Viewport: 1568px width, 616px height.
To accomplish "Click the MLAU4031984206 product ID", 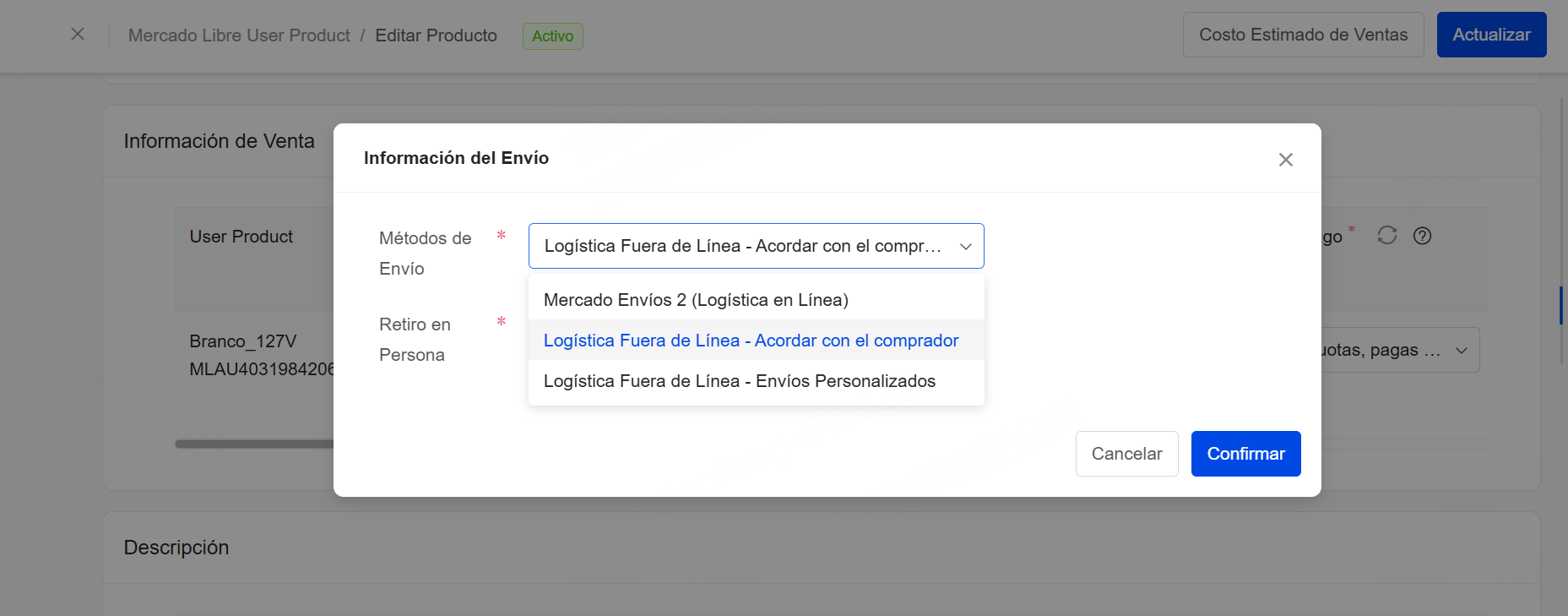I will pos(262,369).
